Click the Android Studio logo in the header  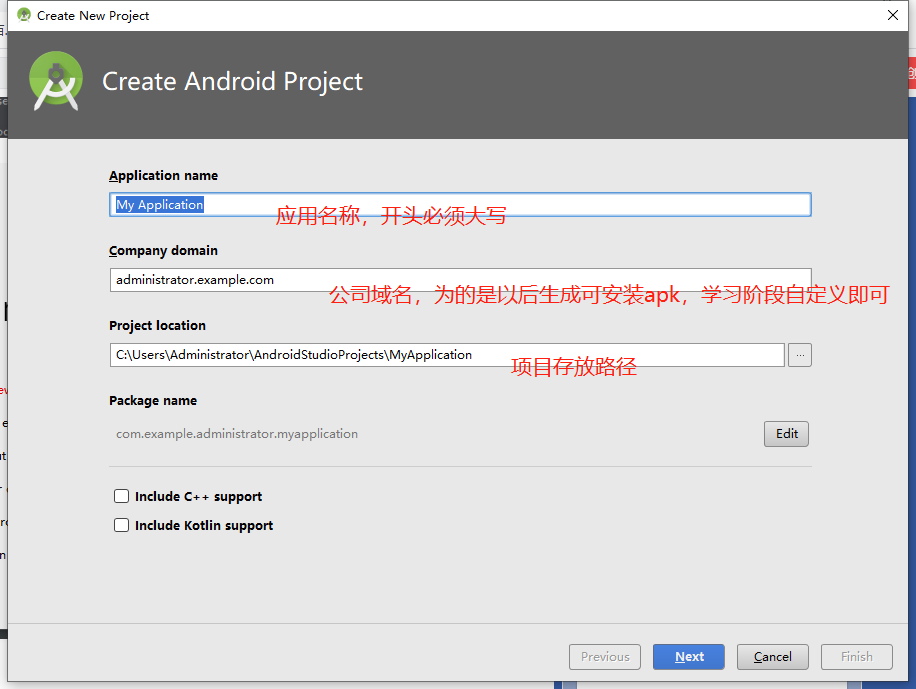point(55,81)
